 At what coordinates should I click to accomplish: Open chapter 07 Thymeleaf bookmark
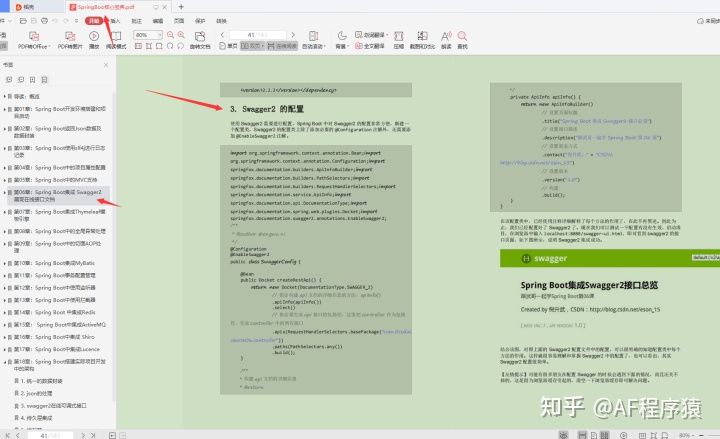(59, 215)
